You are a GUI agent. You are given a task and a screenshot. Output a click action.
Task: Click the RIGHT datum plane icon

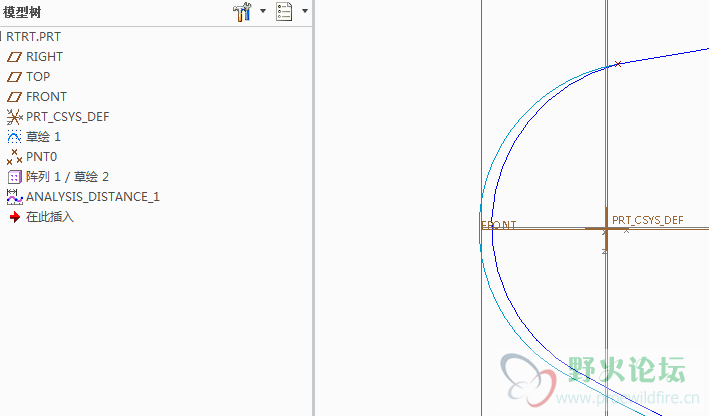[x=14, y=57]
